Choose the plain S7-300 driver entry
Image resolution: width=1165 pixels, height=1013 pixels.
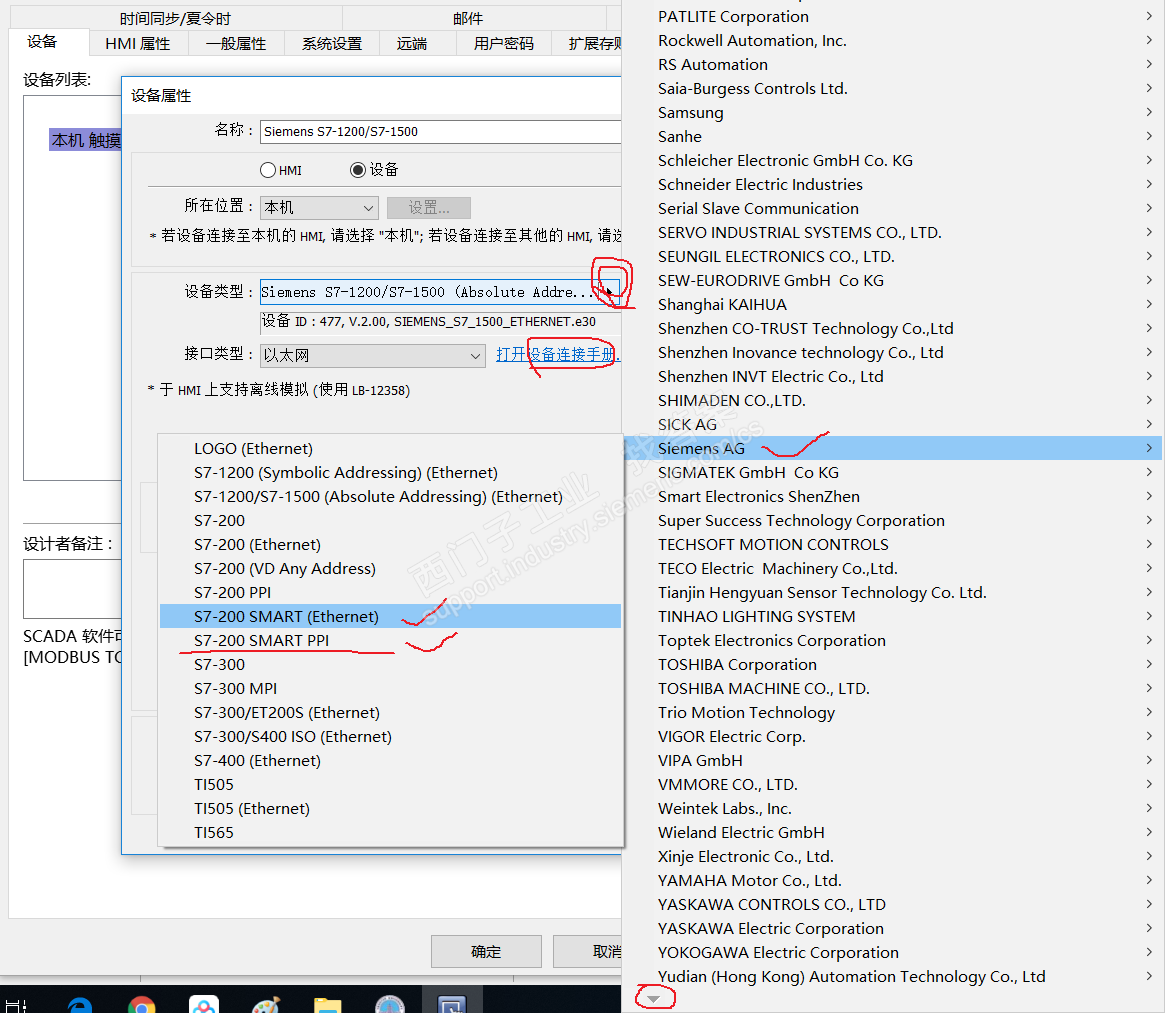coord(391,664)
